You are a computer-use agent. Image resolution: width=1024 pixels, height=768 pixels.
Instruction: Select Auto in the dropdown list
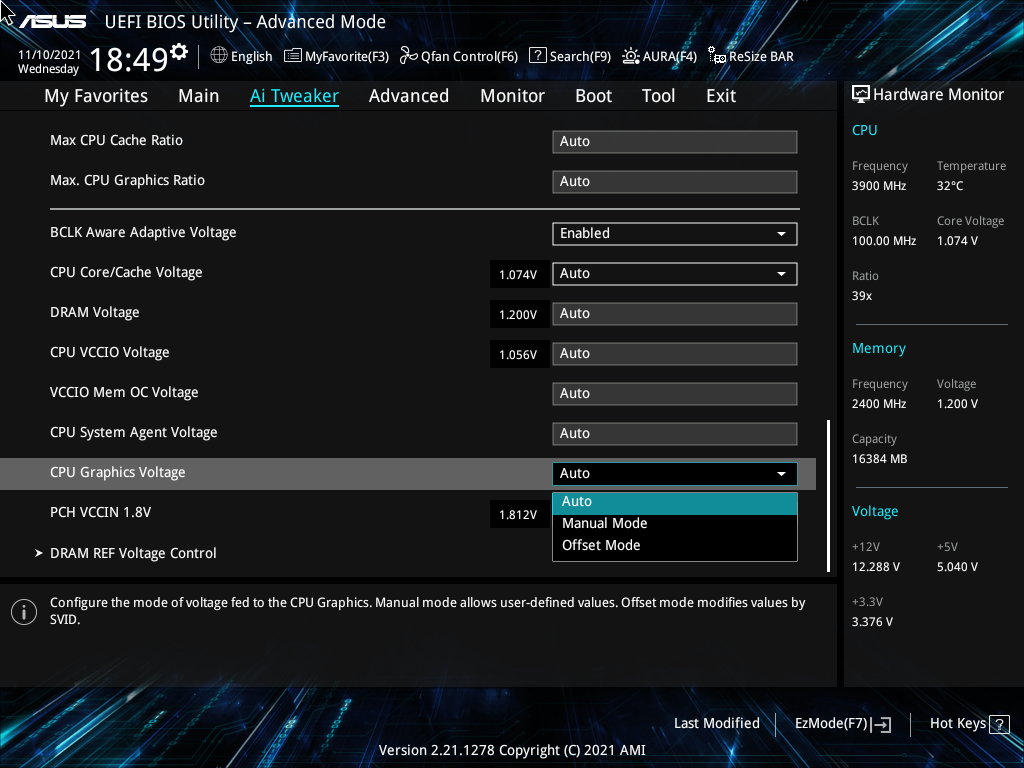coord(675,502)
